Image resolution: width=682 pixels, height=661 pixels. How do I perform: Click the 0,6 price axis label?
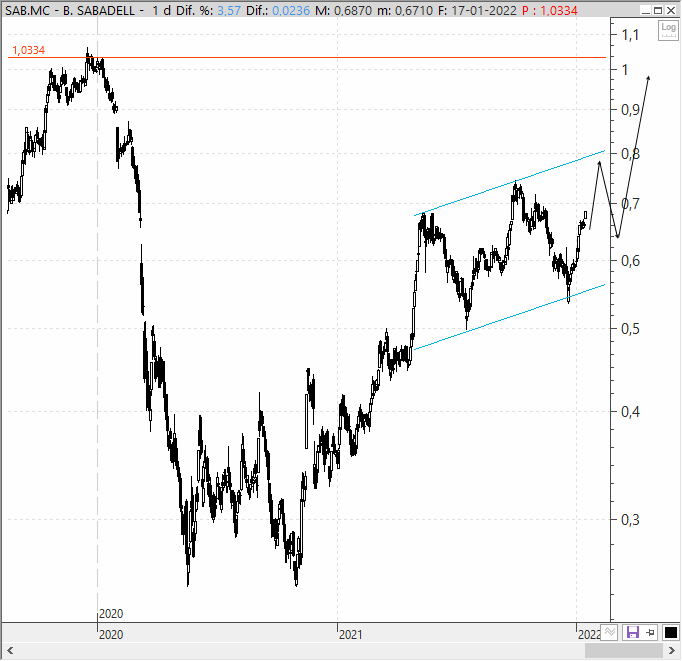click(630, 261)
